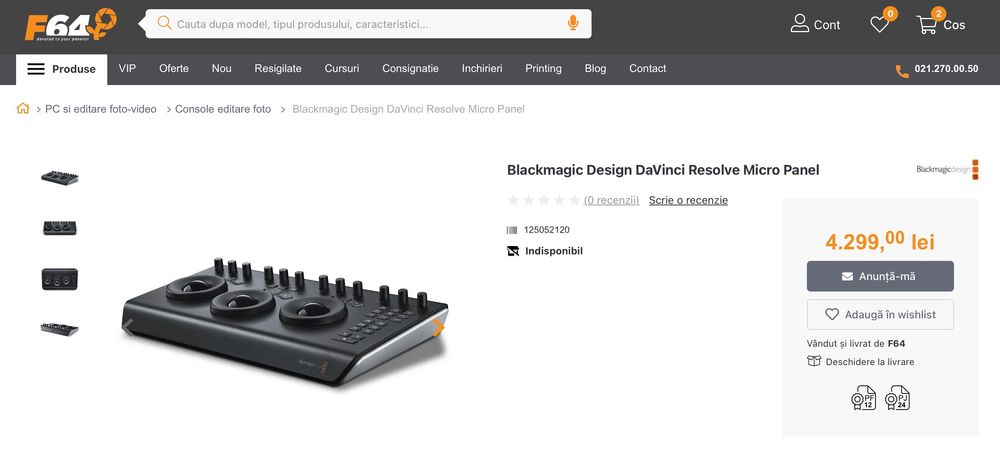Image resolution: width=1000 pixels, height=449 pixels.
Task: Go to the Inchirieri menu item
Action: [482, 69]
